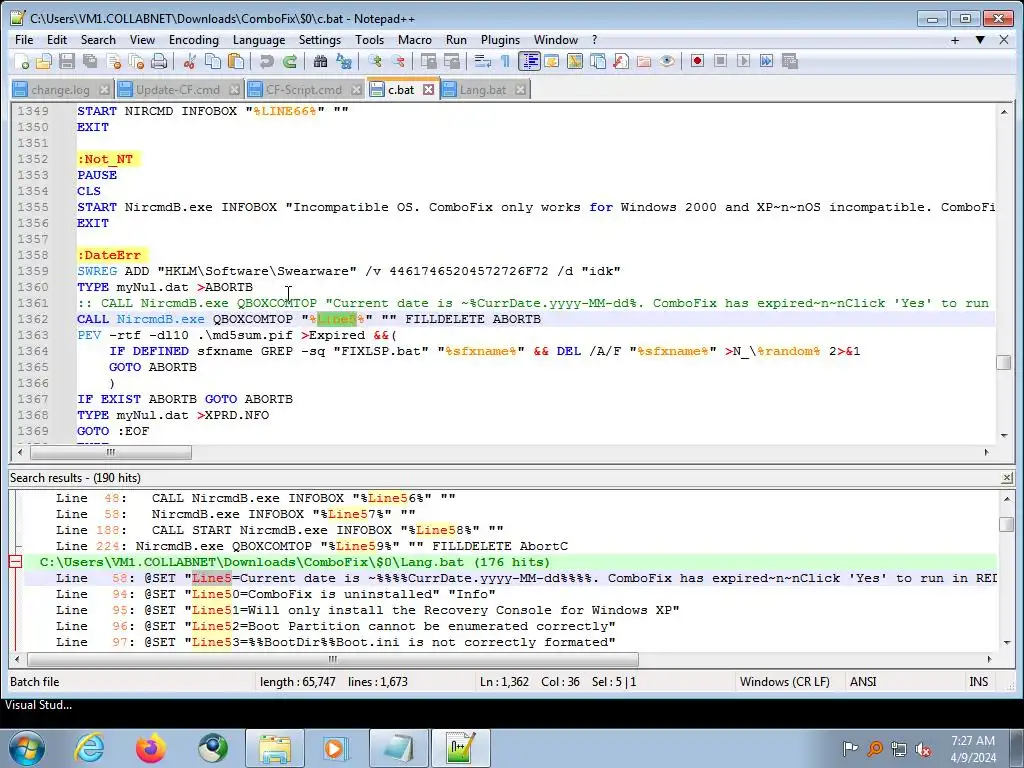1024x768 pixels.
Task: Cut selection with the scissors icon
Action: tap(189, 61)
